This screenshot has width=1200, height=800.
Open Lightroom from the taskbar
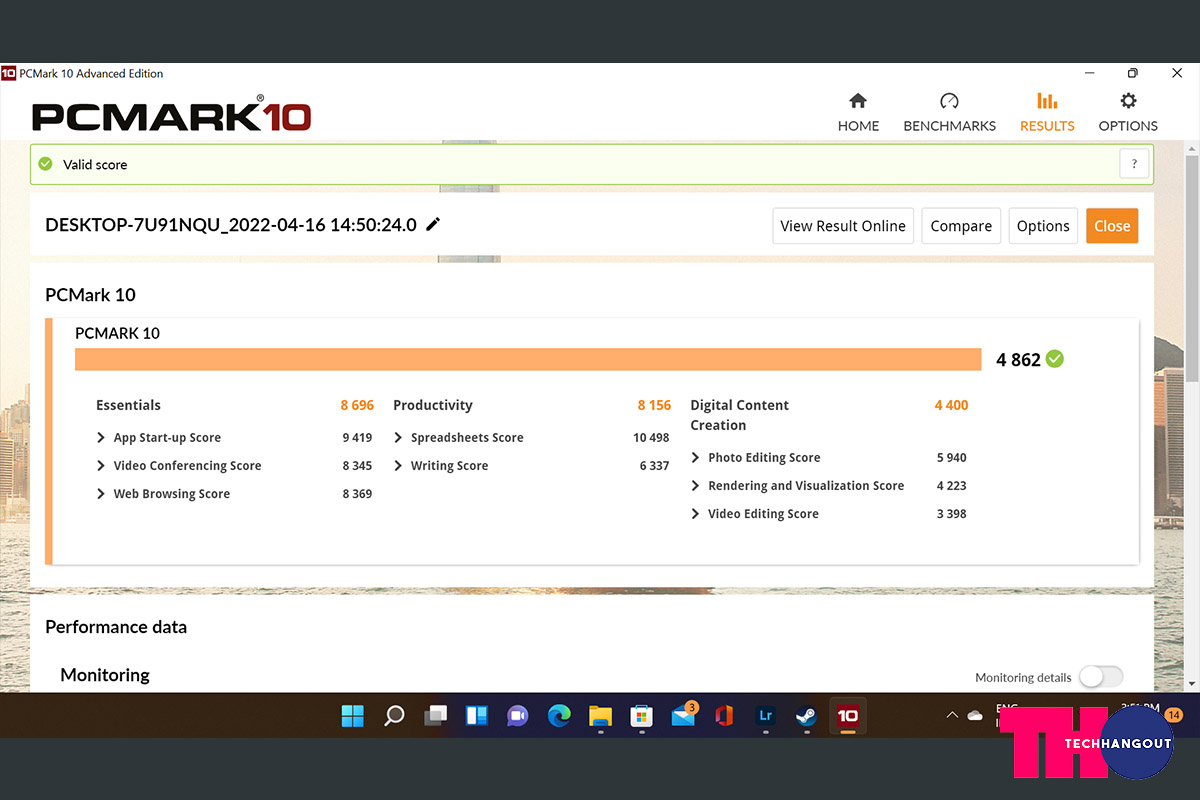[766, 716]
